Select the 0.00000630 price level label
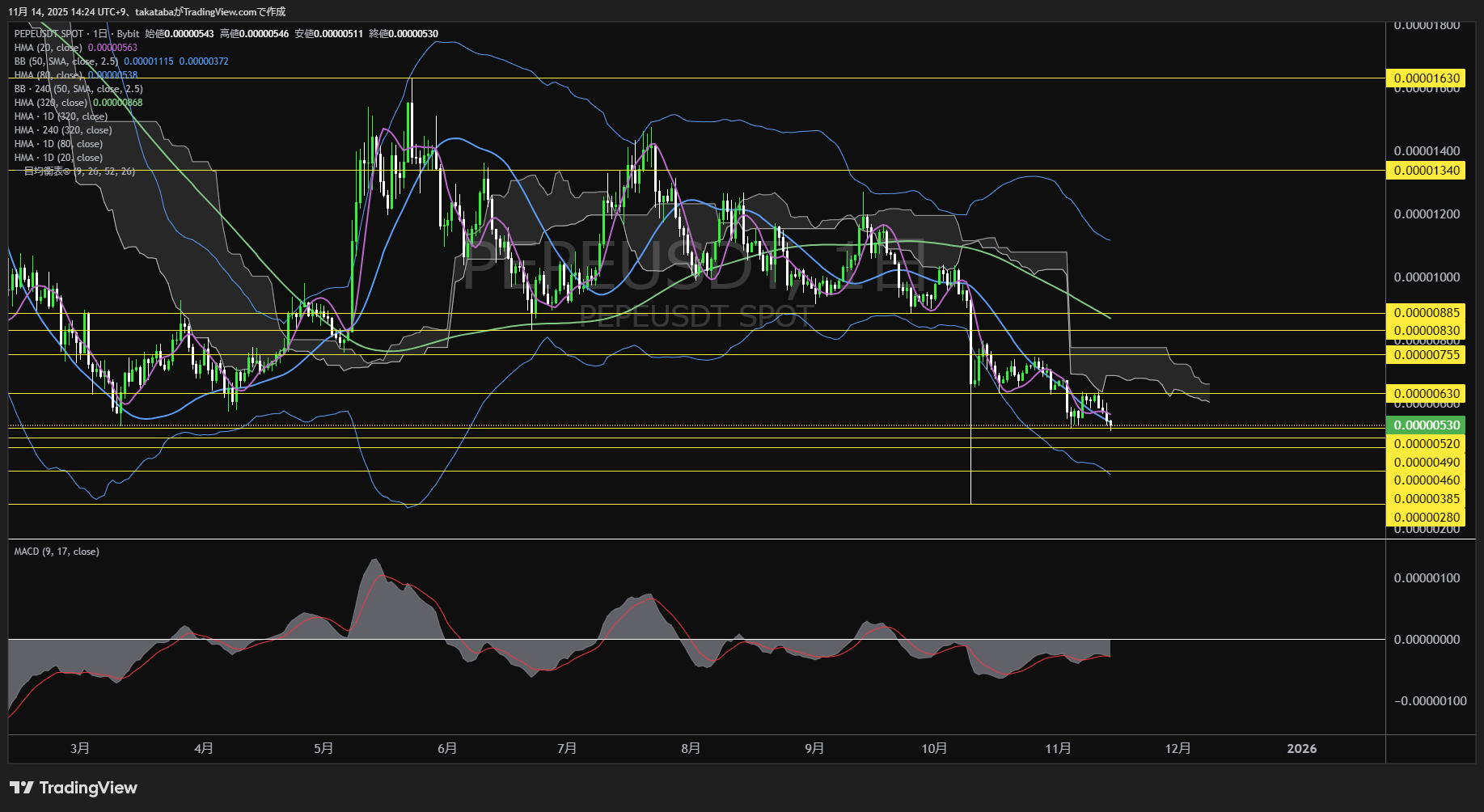The height and width of the screenshot is (812, 1484). coord(1426,394)
